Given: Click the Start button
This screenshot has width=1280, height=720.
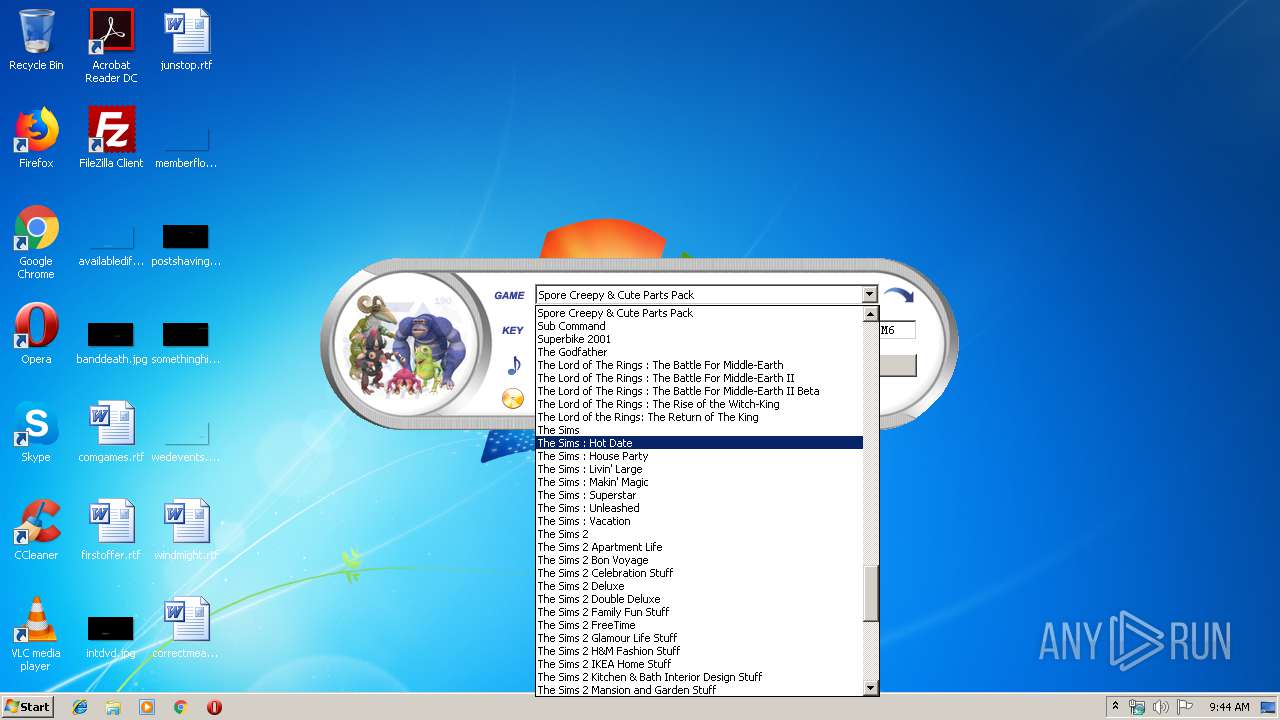Looking at the screenshot, I should point(28,707).
